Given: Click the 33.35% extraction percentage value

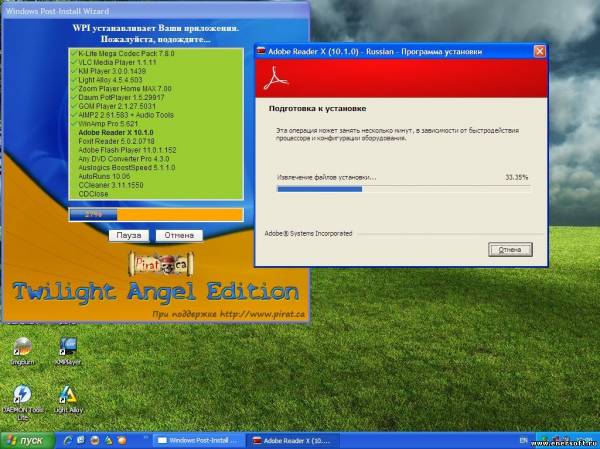Looking at the screenshot, I should (x=517, y=177).
